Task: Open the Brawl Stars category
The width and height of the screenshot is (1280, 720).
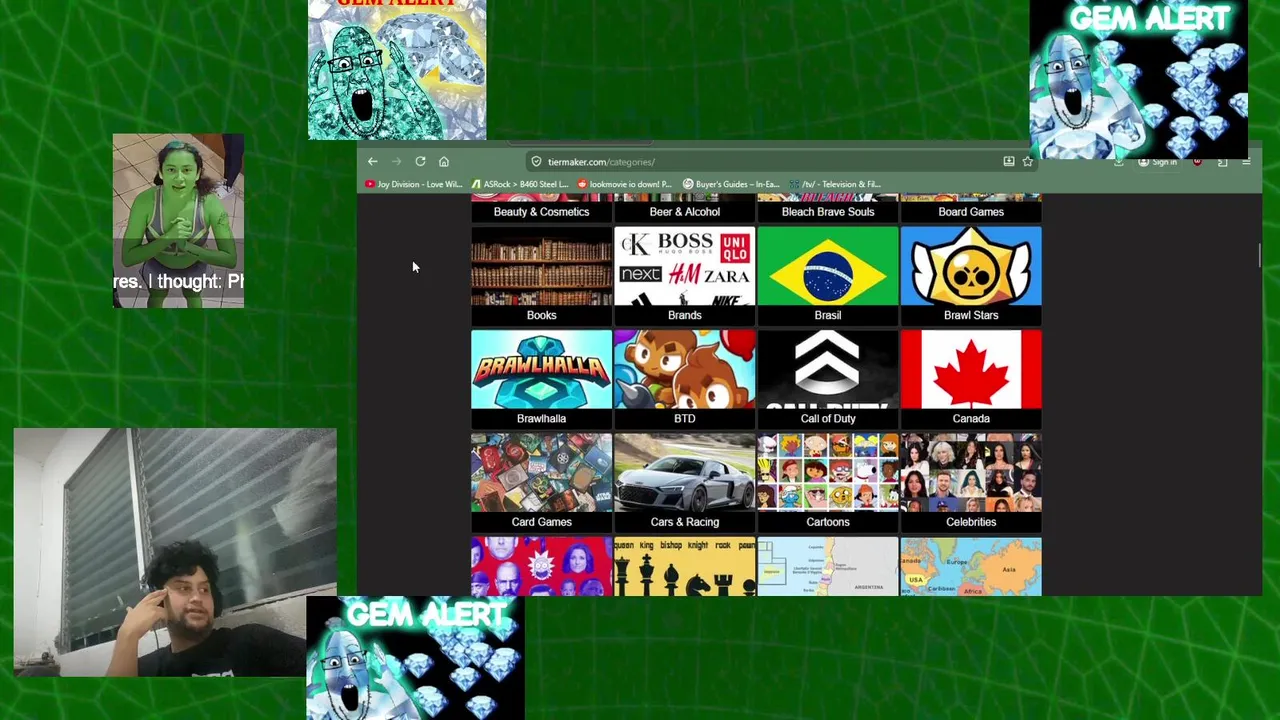Action: [x=971, y=276]
